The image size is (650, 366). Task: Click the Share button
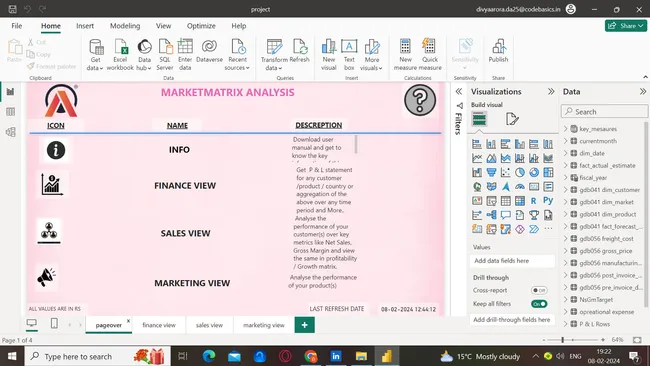point(626,26)
